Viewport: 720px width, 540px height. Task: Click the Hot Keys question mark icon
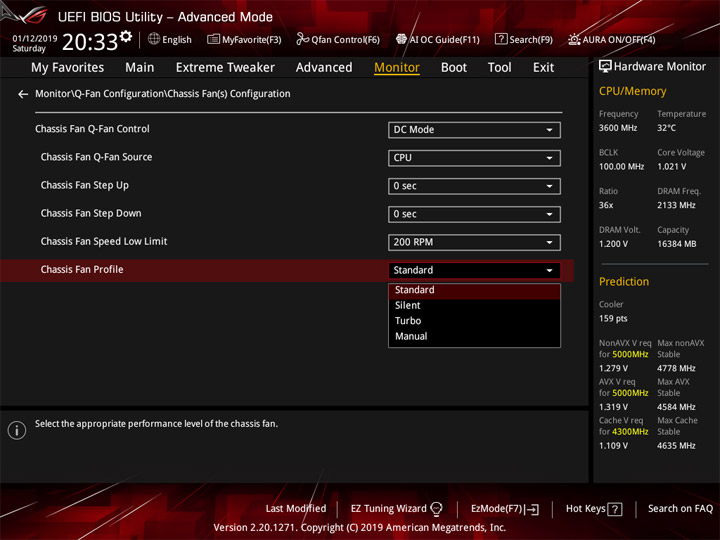point(615,509)
